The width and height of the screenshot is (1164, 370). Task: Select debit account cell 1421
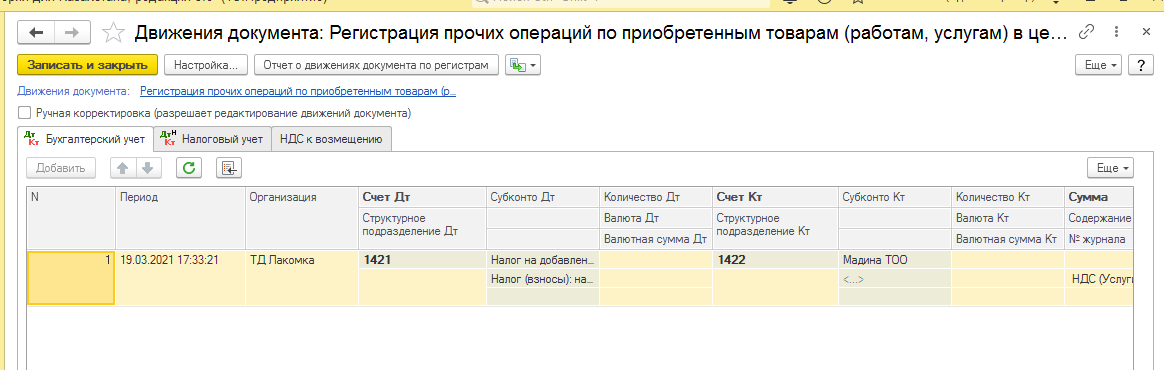(x=422, y=260)
